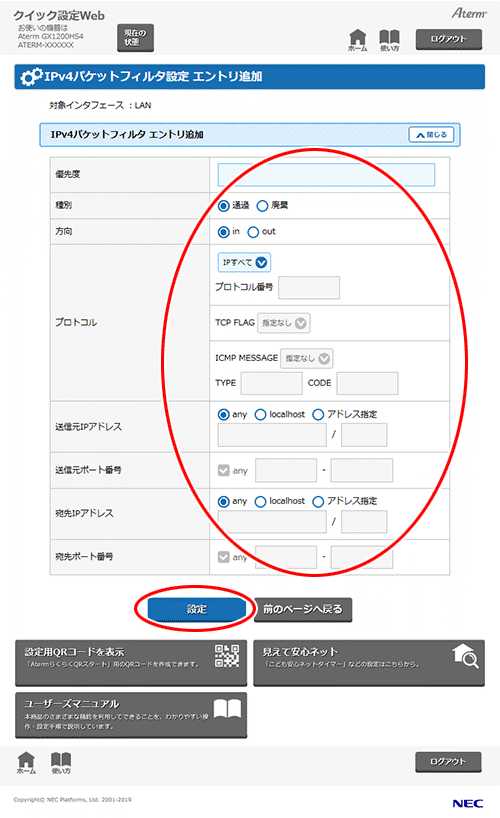Viewport: 500px width, 818px height.
Task: Click the 対象インタフェース:LAN text
Action: pos(100,105)
